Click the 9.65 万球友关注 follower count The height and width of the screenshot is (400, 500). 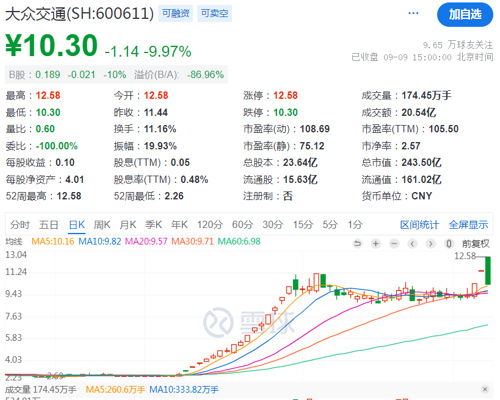coord(458,45)
